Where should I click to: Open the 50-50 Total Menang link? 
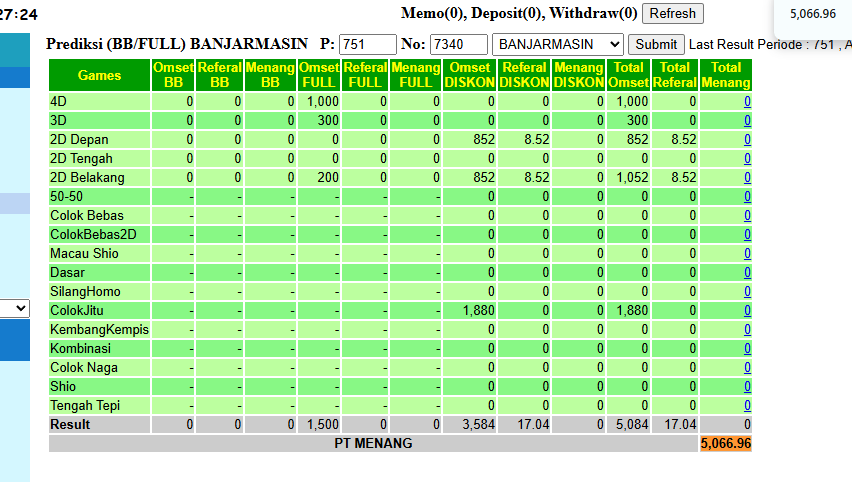[x=747, y=197]
